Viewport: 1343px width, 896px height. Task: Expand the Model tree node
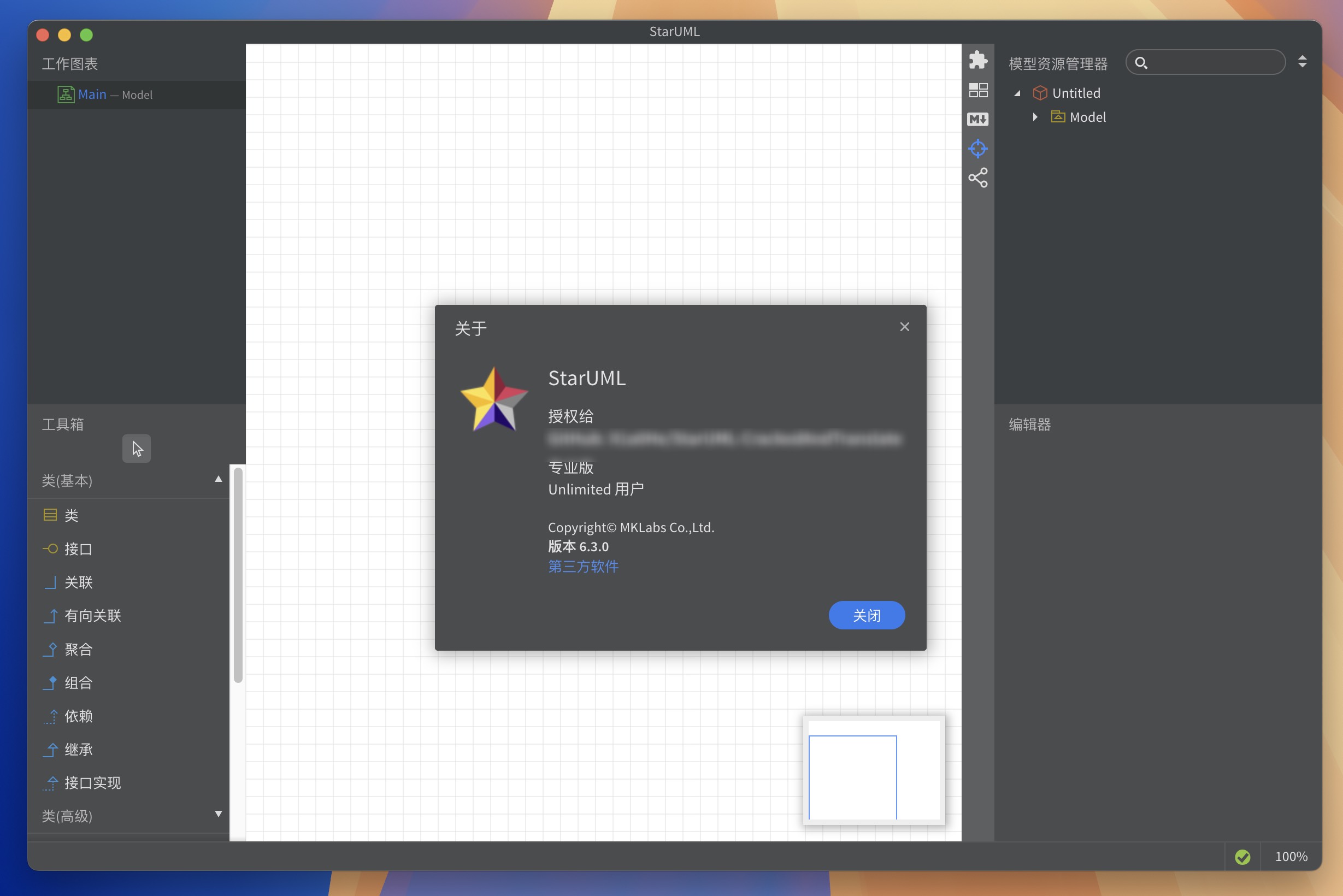(1035, 117)
